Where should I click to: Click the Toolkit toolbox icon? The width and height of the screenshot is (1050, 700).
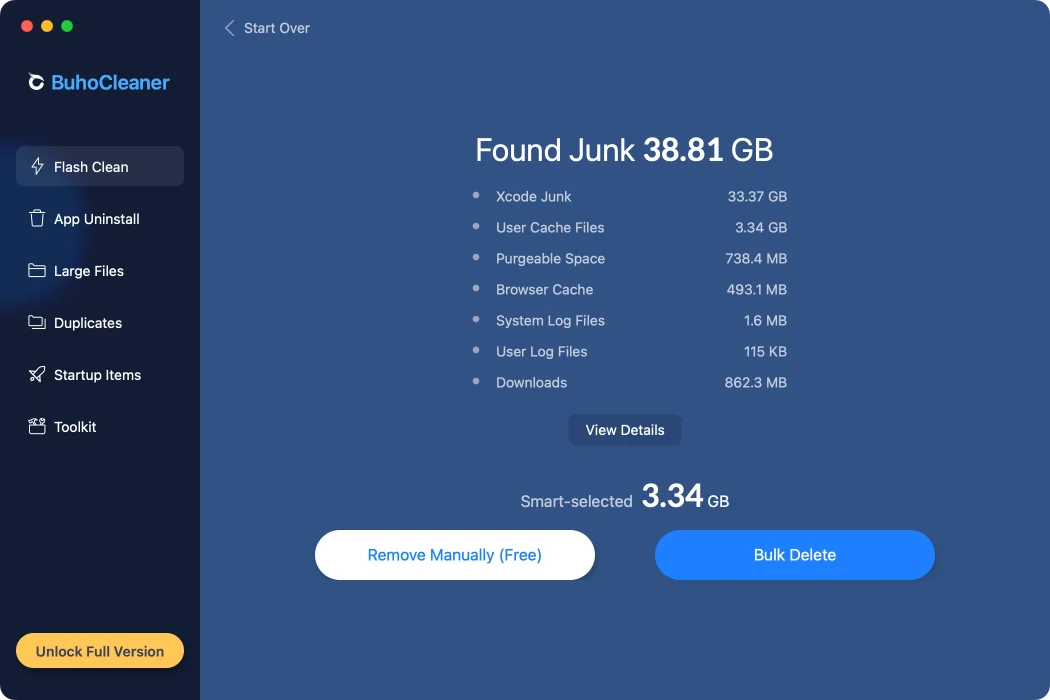tap(37, 426)
